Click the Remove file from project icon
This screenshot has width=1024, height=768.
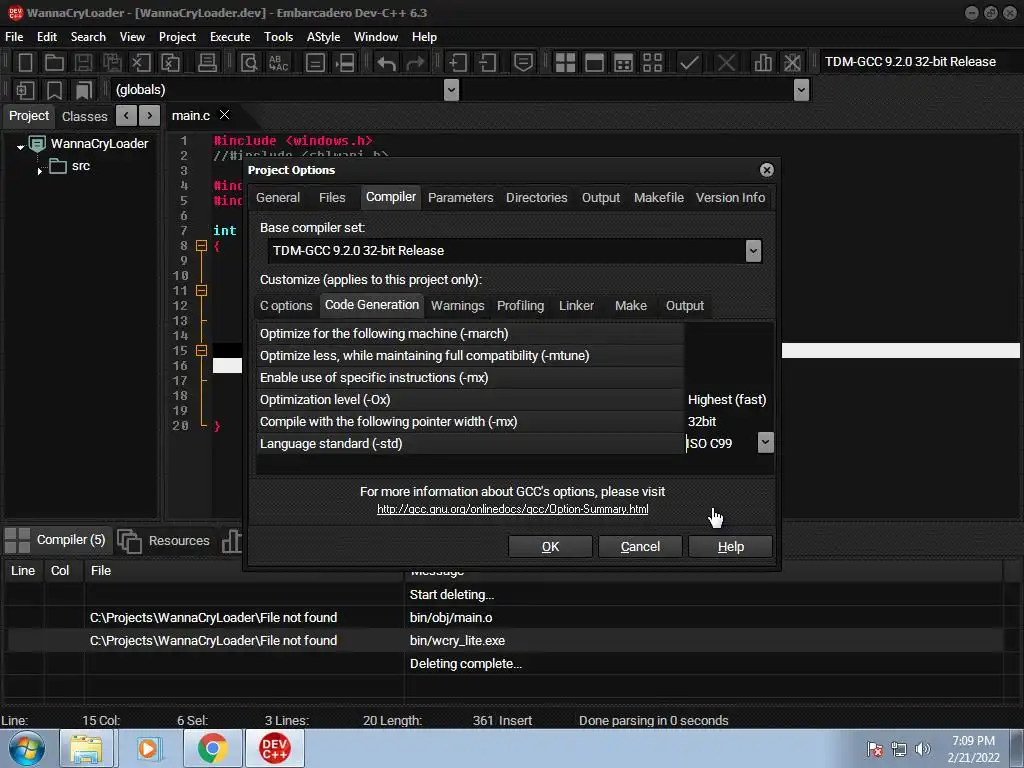(487, 62)
